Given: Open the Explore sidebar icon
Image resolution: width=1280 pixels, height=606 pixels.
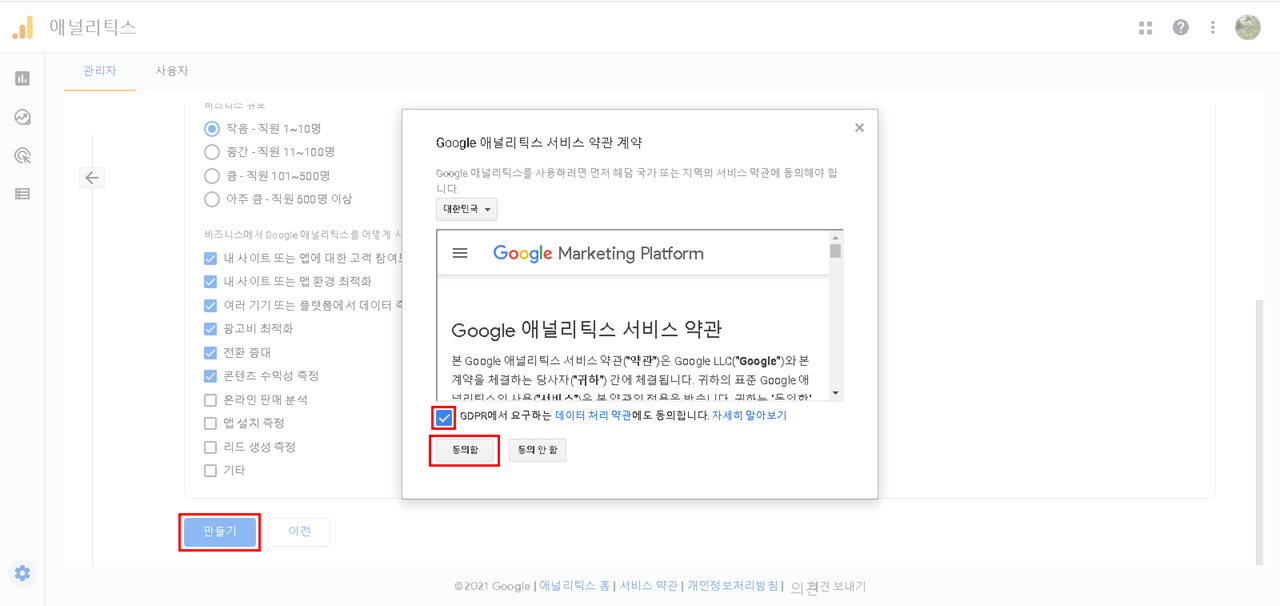Looking at the screenshot, I should click(22, 117).
